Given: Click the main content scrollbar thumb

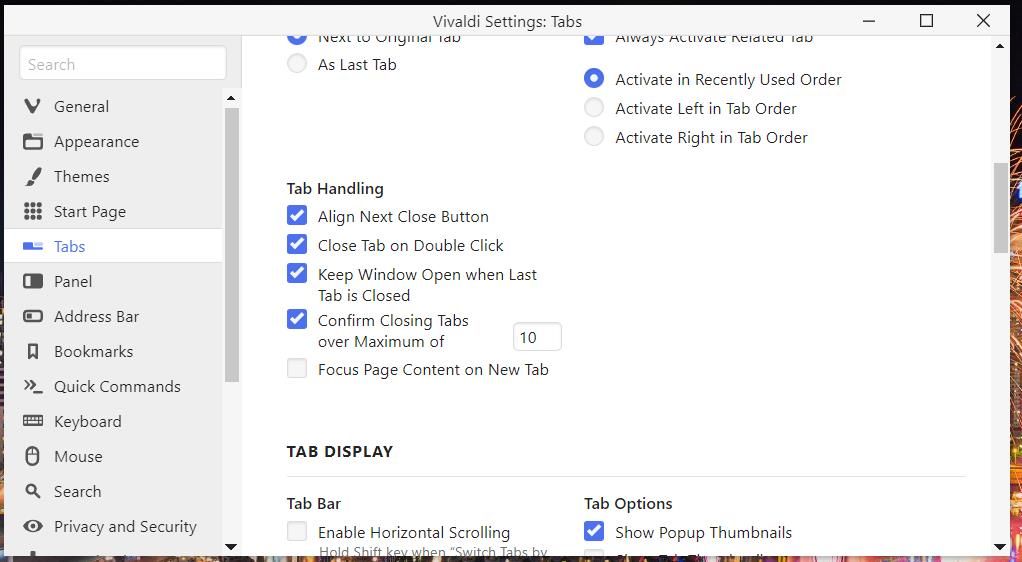Looking at the screenshot, I should (1000, 208).
